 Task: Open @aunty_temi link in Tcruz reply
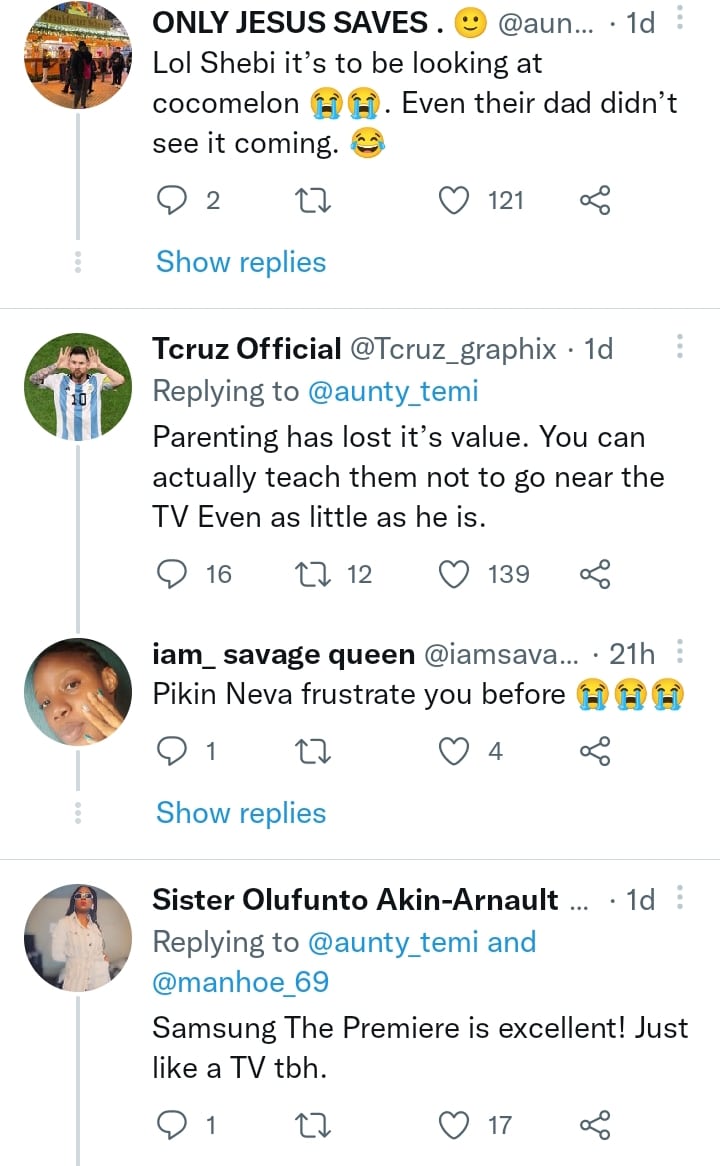pos(392,391)
